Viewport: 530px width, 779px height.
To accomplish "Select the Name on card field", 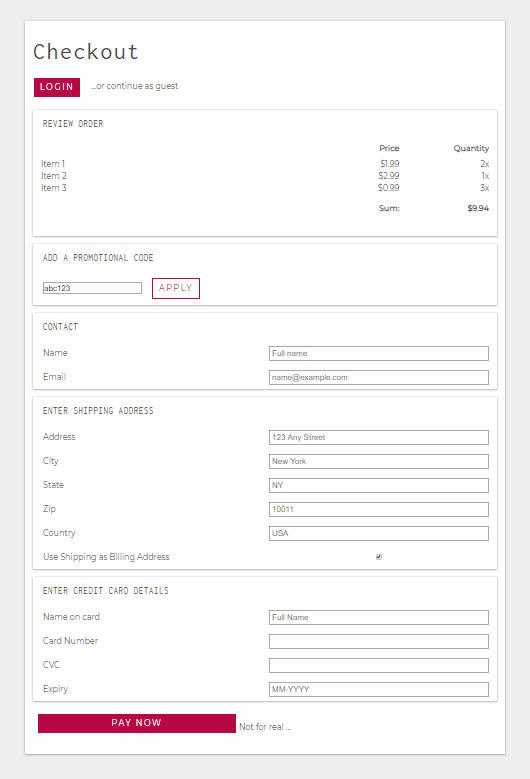I will click(379, 617).
